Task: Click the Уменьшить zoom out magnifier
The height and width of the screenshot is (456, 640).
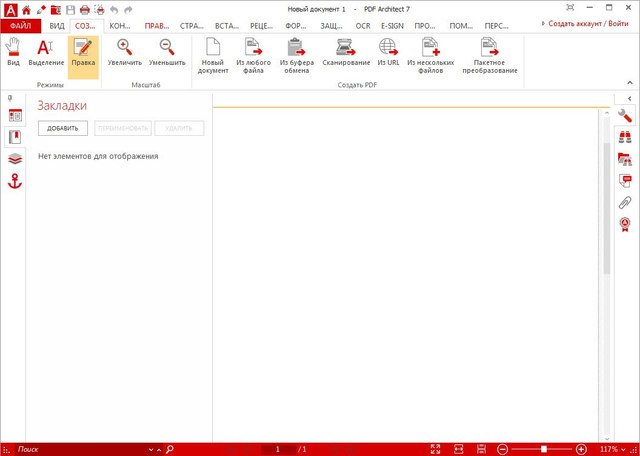Action: [x=167, y=51]
